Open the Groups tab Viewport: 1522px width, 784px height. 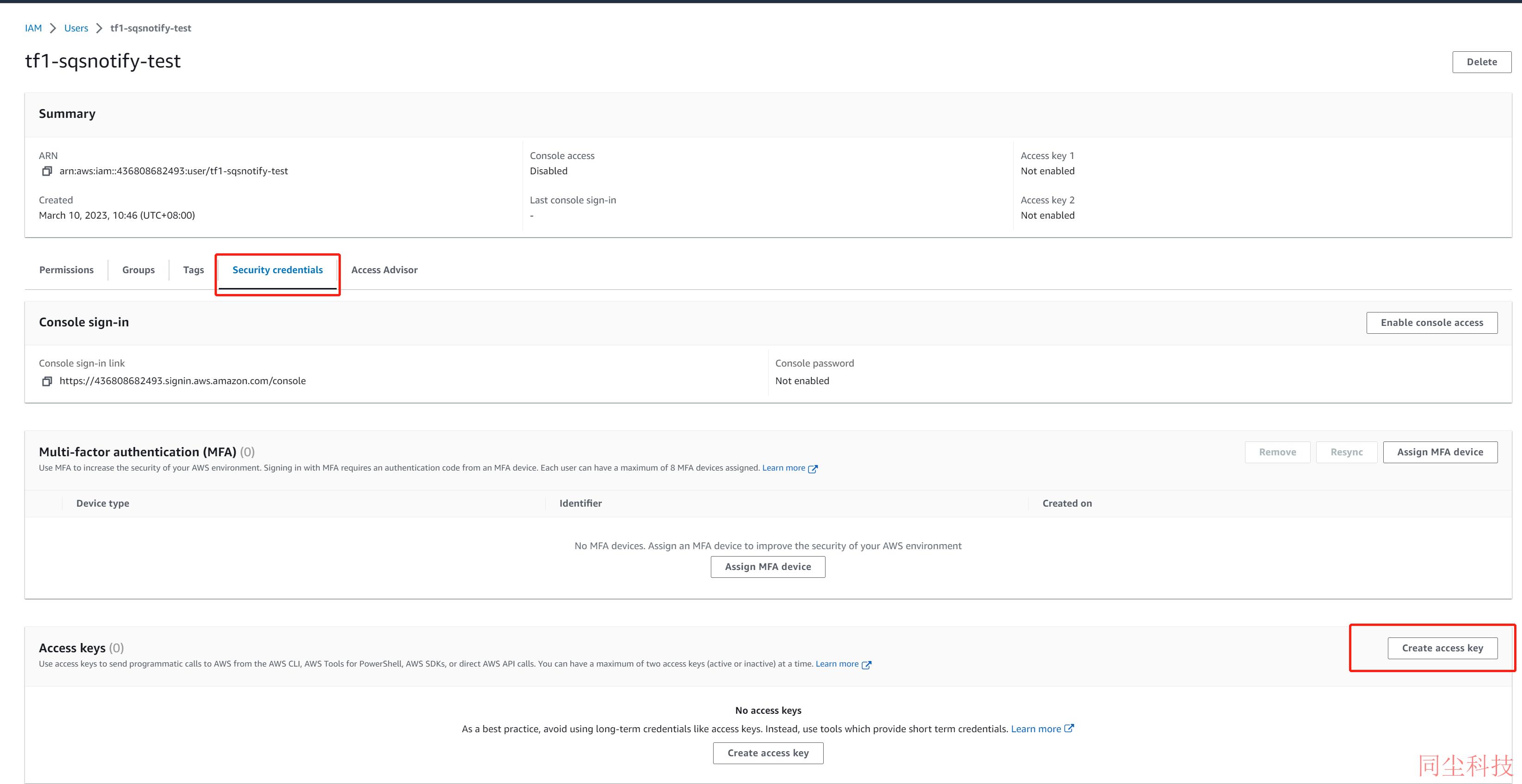pyautogui.click(x=138, y=270)
